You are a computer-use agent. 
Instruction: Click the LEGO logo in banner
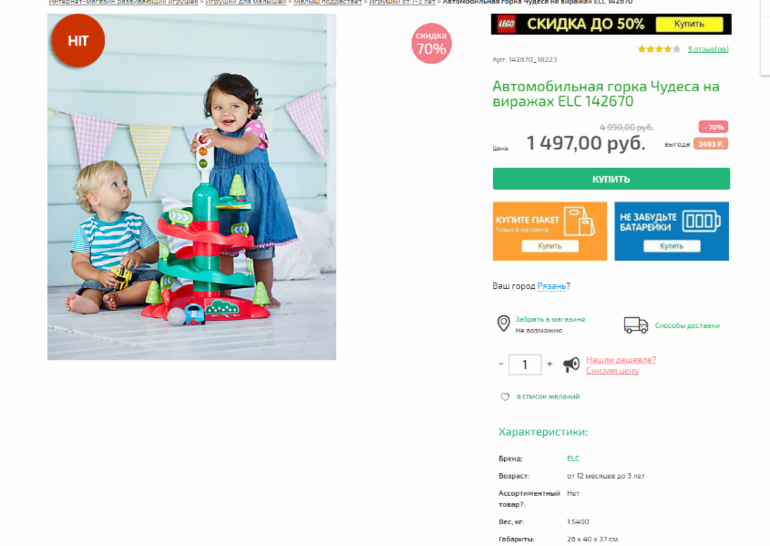tap(506, 24)
